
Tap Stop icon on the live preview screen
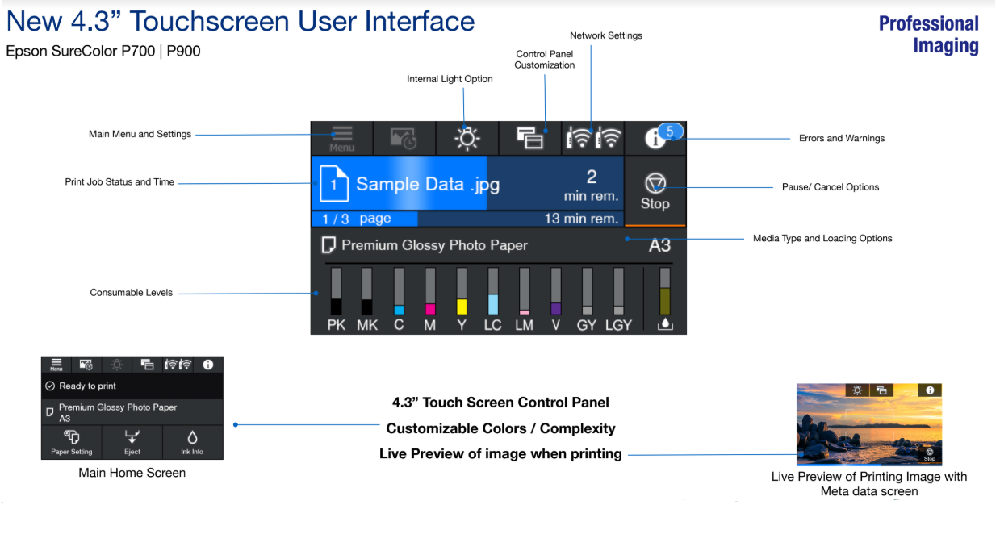coord(929,454)
